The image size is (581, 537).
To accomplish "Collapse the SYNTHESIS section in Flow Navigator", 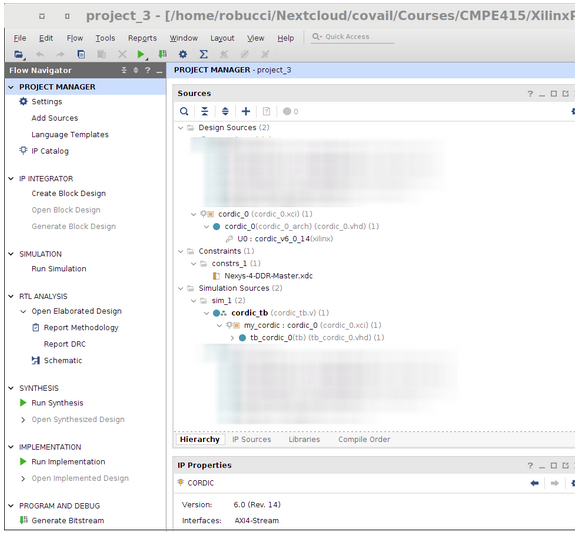I will point(11,389).
